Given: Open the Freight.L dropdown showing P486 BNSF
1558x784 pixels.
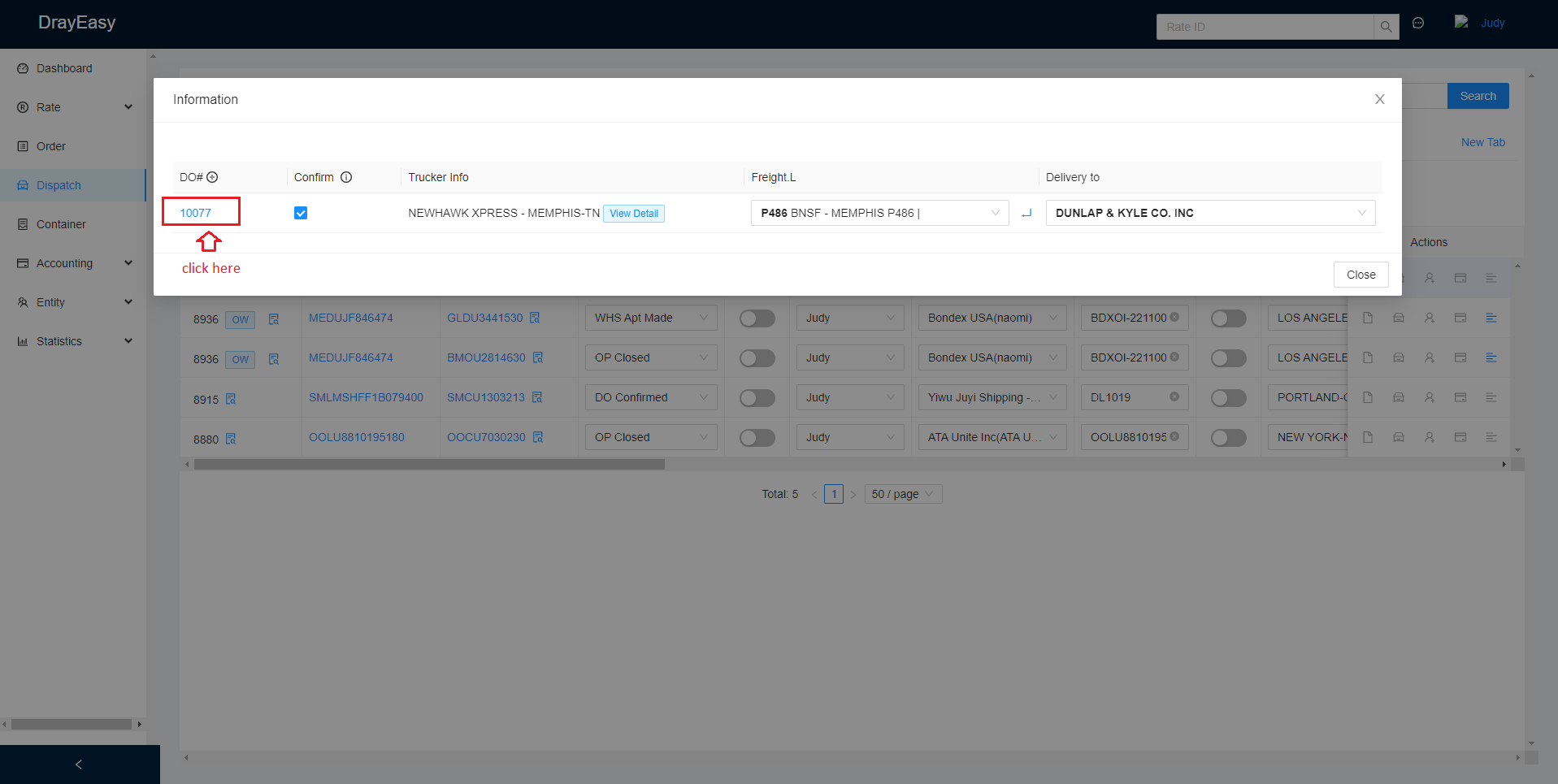Looking at the screenshot, I should 879,213.
